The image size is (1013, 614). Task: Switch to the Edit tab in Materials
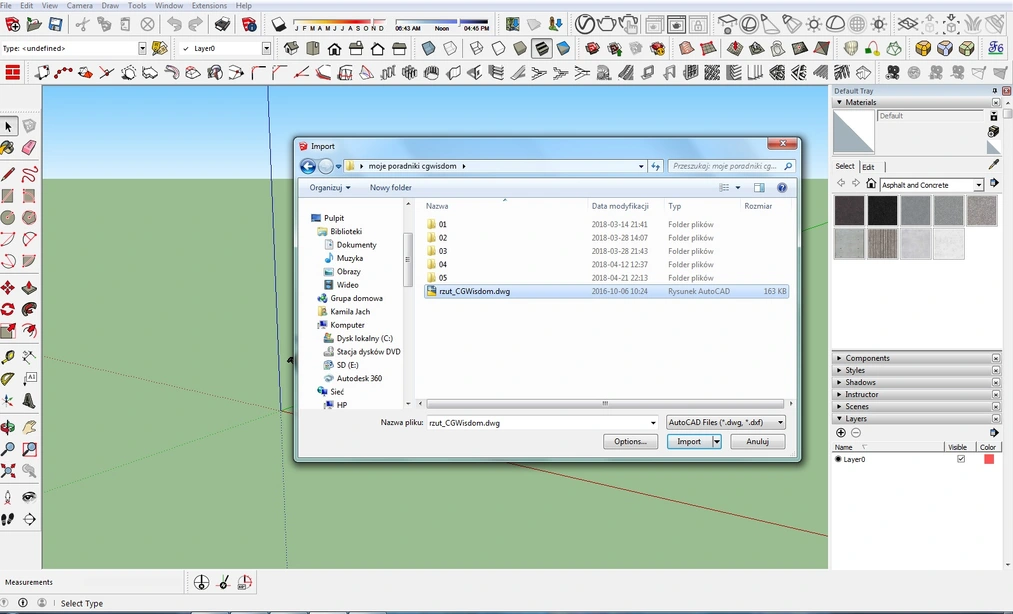point(868,166)
